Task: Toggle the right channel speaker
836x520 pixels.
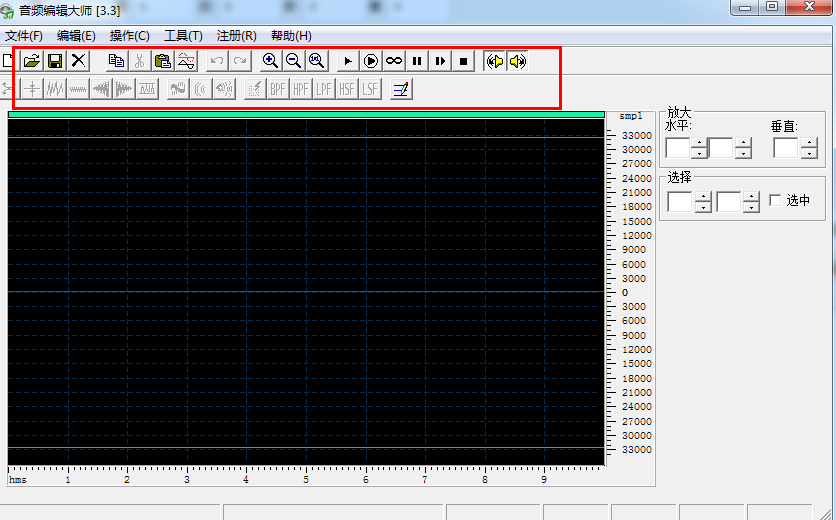Action: [x=518, y=61]
